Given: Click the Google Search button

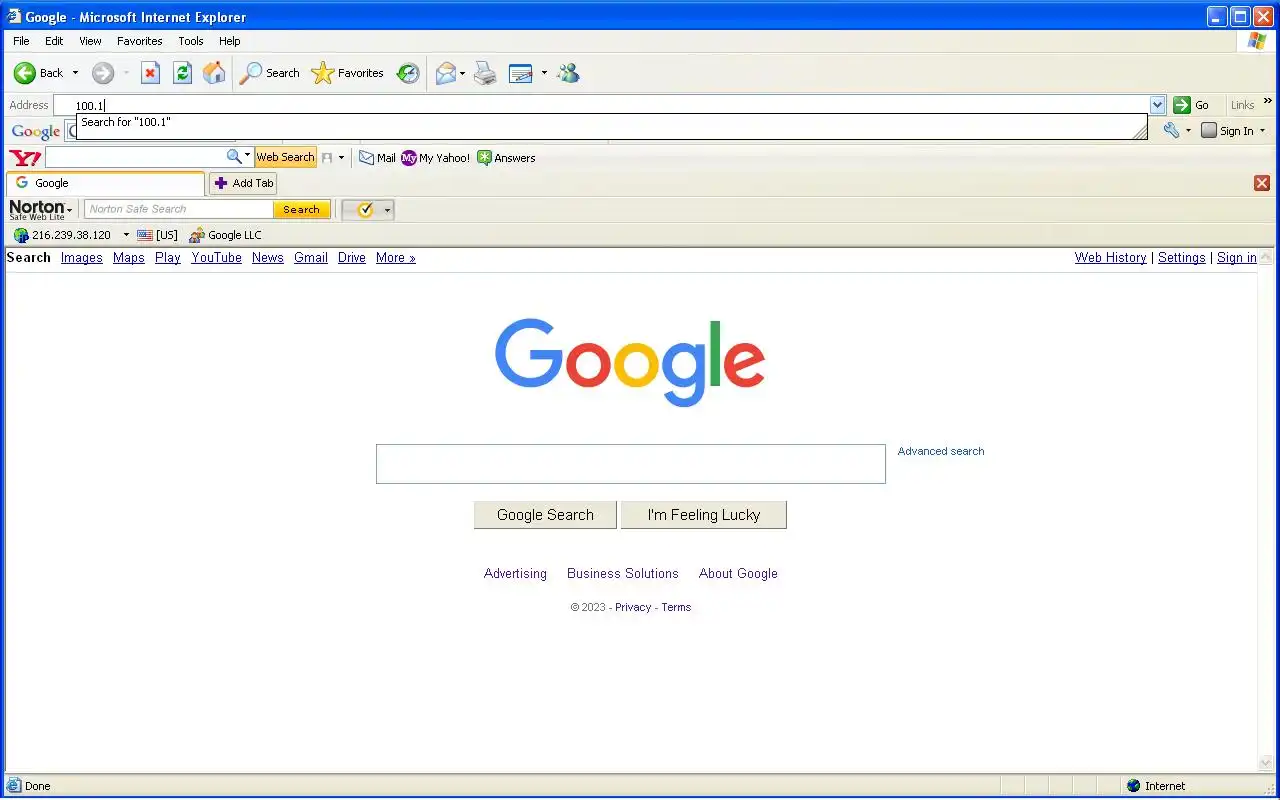Looking at the screenshot, I should (545, 515).
